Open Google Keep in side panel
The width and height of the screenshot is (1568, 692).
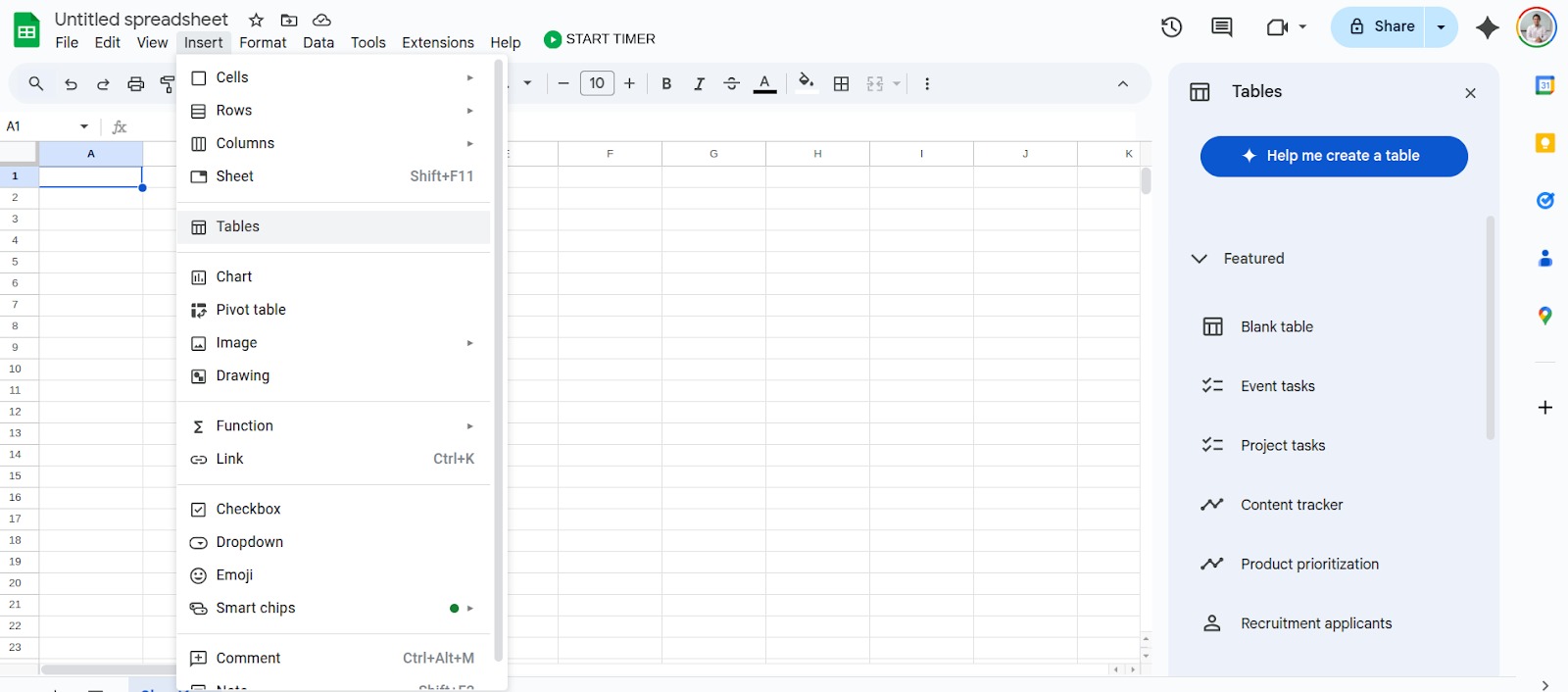(x=1544, y=143)
